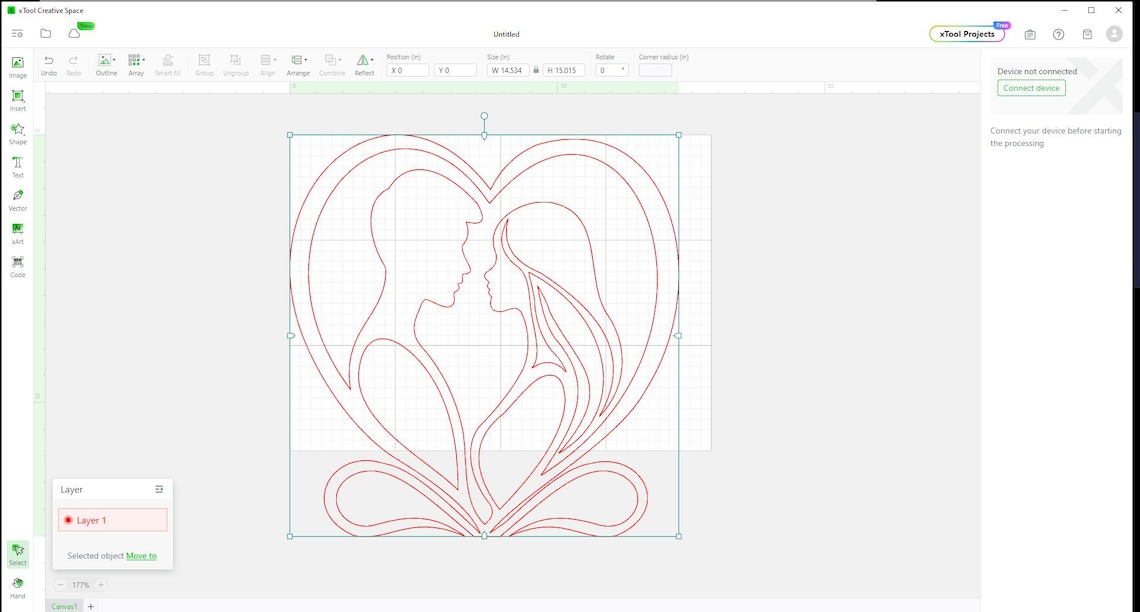Image resolution: width=1140 pixels, height=612 pixels.
Task: Click the Connect device button
Action: pos(1031,88)
